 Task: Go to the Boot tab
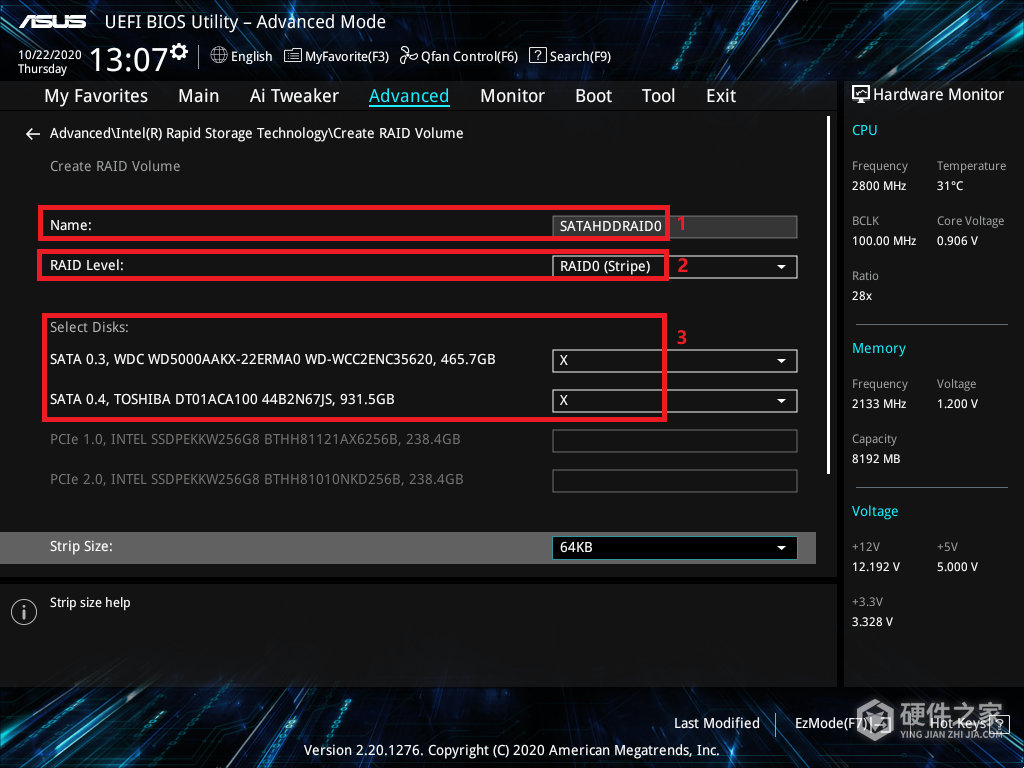click(593, 96)
